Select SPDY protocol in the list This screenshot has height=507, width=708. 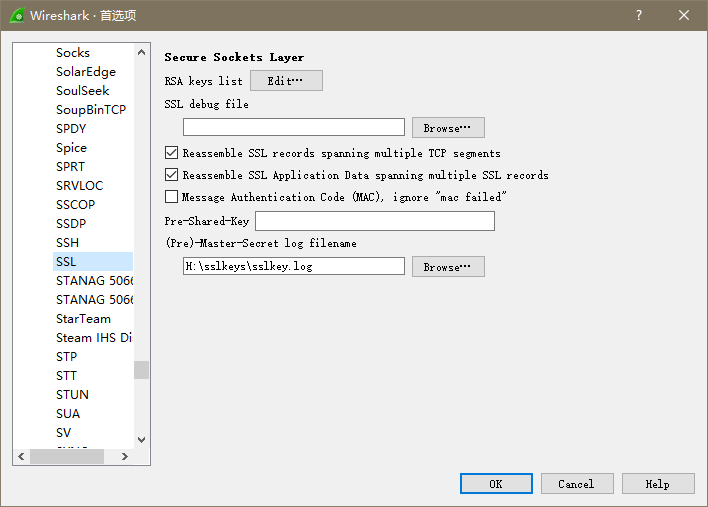[71, 129]
